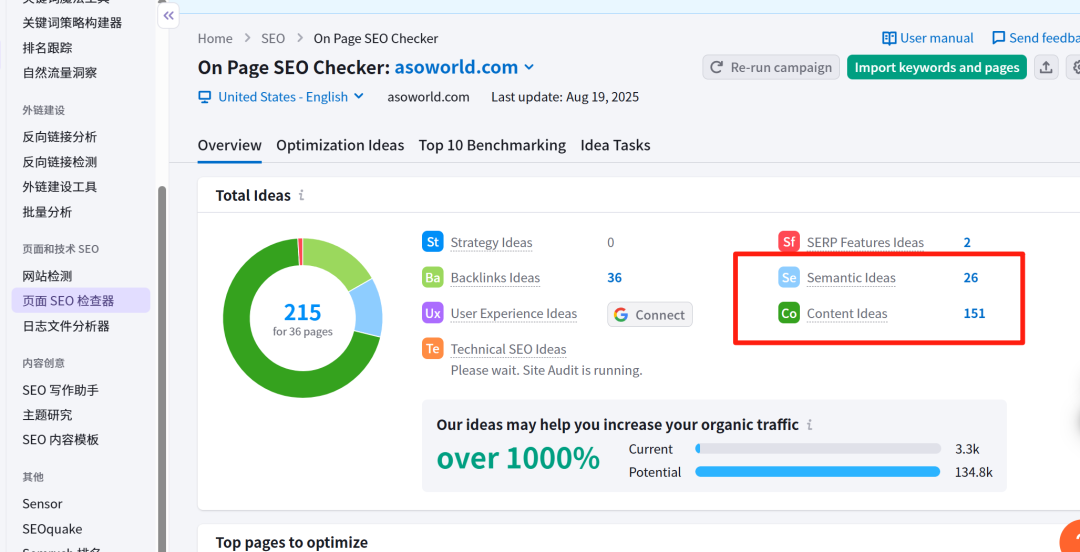Screen dimensions: 1080x552
Task: Click the info icon beside Total Ideas
Action: 301,196
